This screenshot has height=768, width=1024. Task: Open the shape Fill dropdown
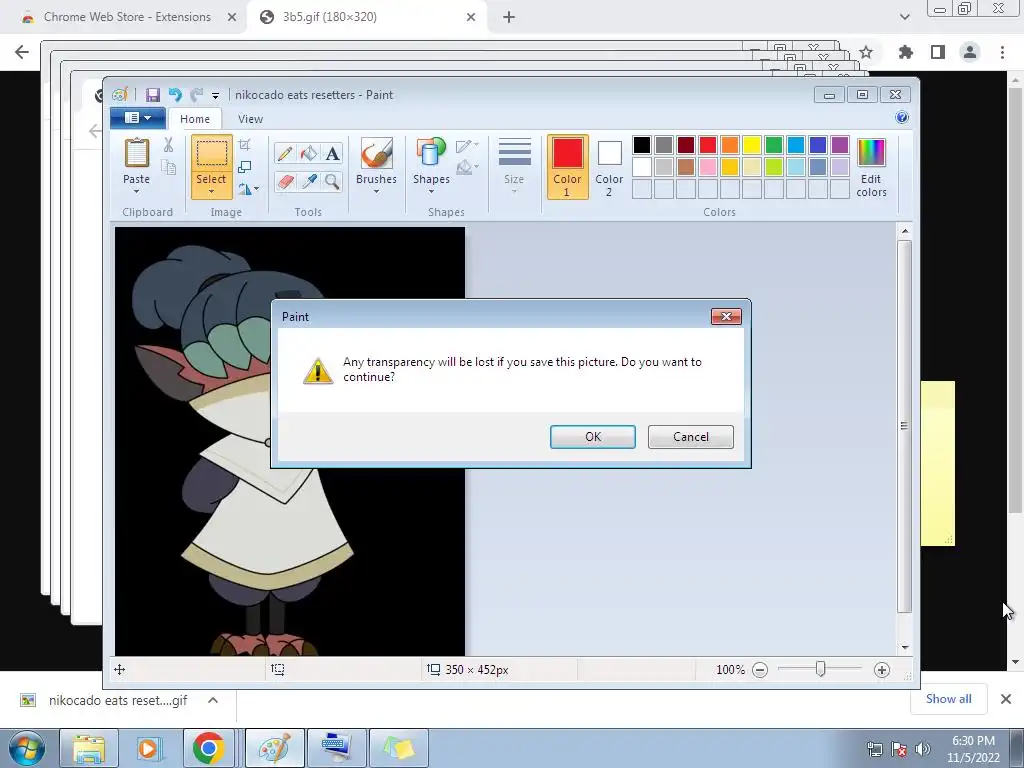pyautogui.click(x=467, y=167)
